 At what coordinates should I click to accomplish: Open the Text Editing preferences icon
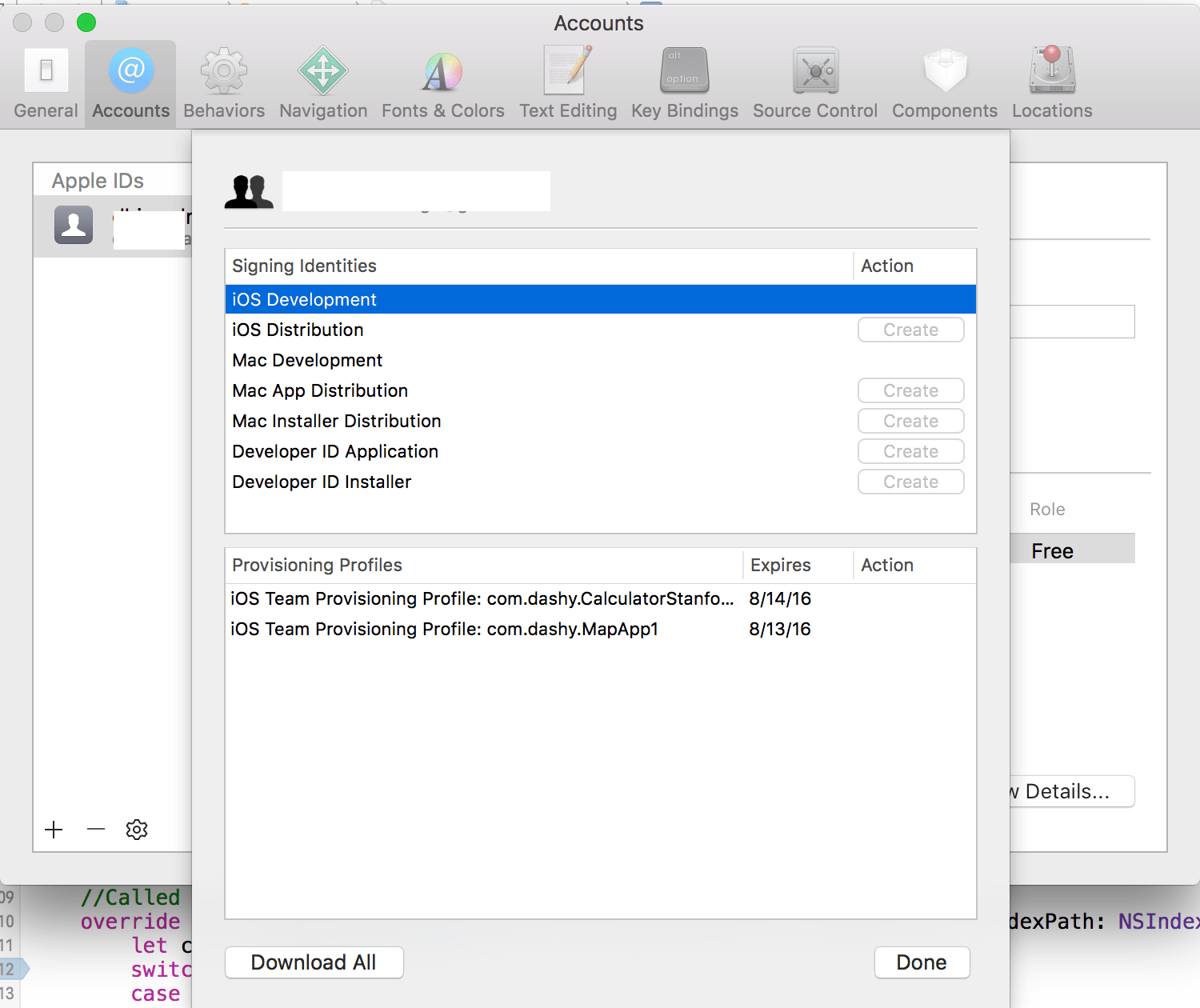(567, 80)
